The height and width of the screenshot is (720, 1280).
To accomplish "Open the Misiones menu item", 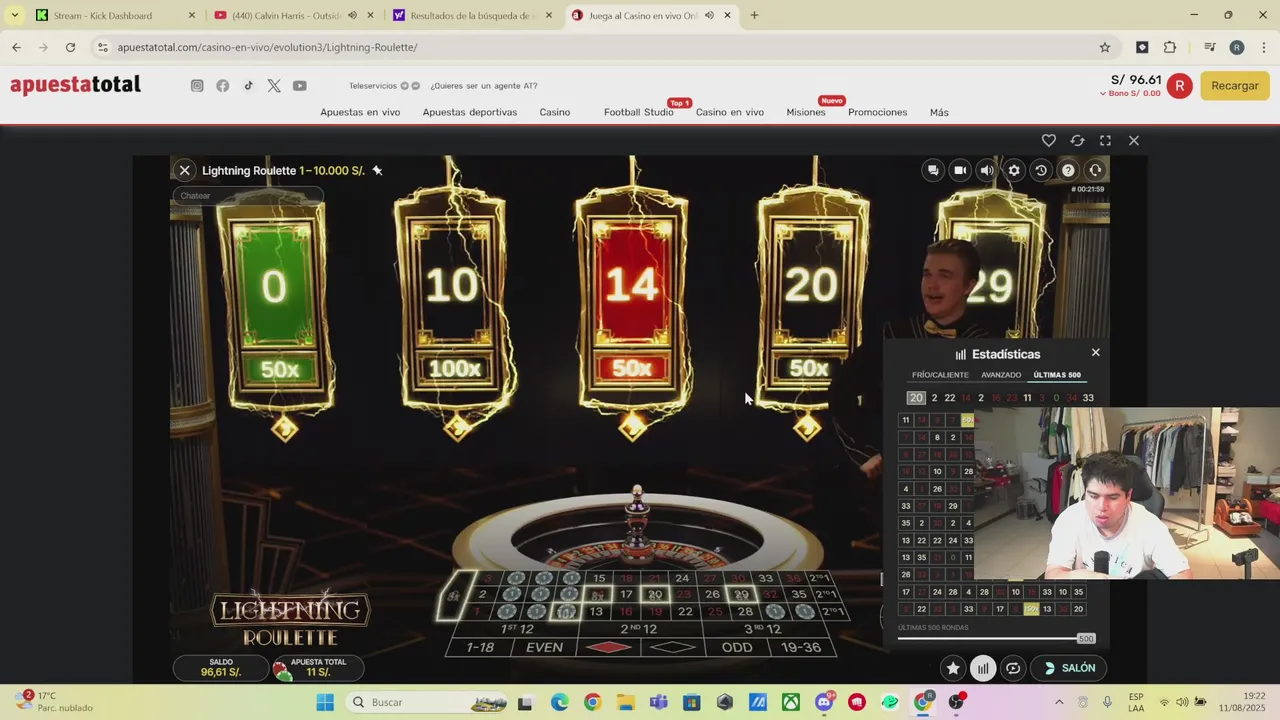I will tap(806, 112).
